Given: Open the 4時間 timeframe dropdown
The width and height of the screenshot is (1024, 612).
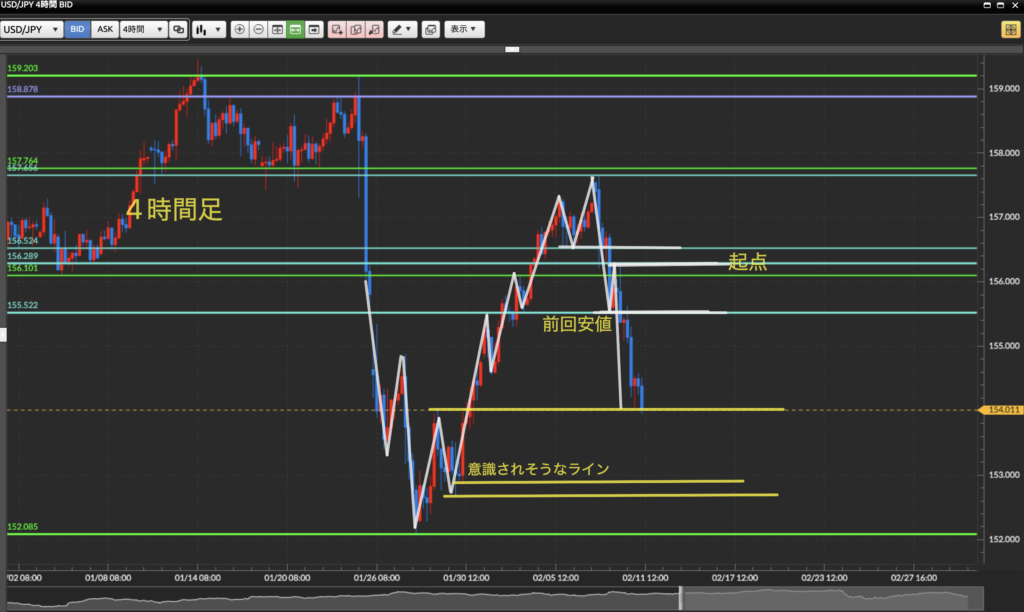Looking at the screenshot, I should 142,30.
